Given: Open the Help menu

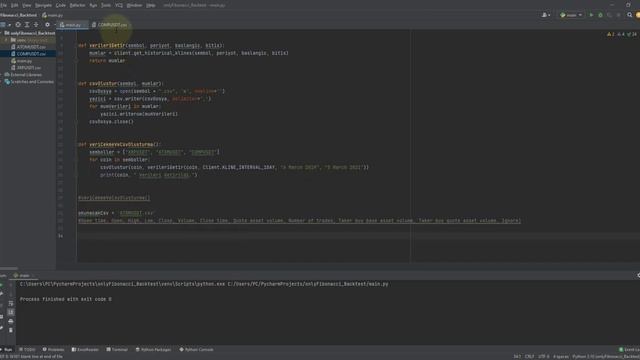Looking at the screenshot, I should click(x=151, y=5).
